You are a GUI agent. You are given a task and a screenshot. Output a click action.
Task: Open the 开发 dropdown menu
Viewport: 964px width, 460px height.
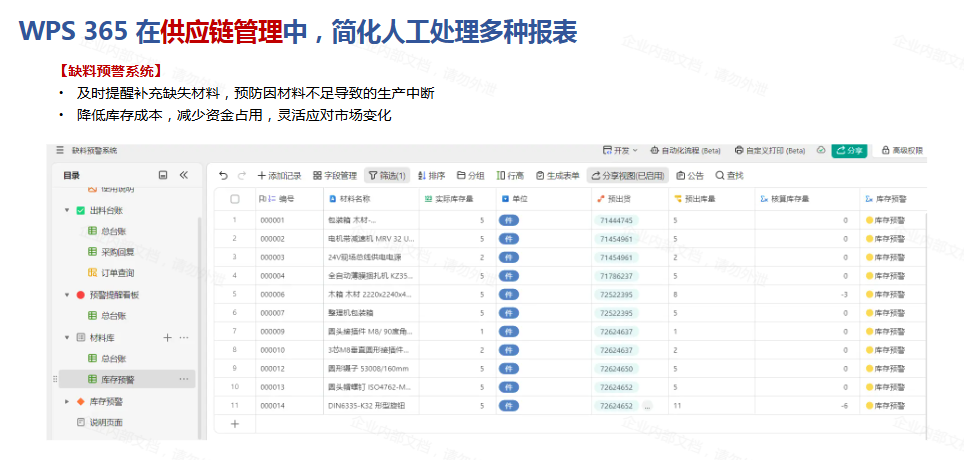coord(620,150)
